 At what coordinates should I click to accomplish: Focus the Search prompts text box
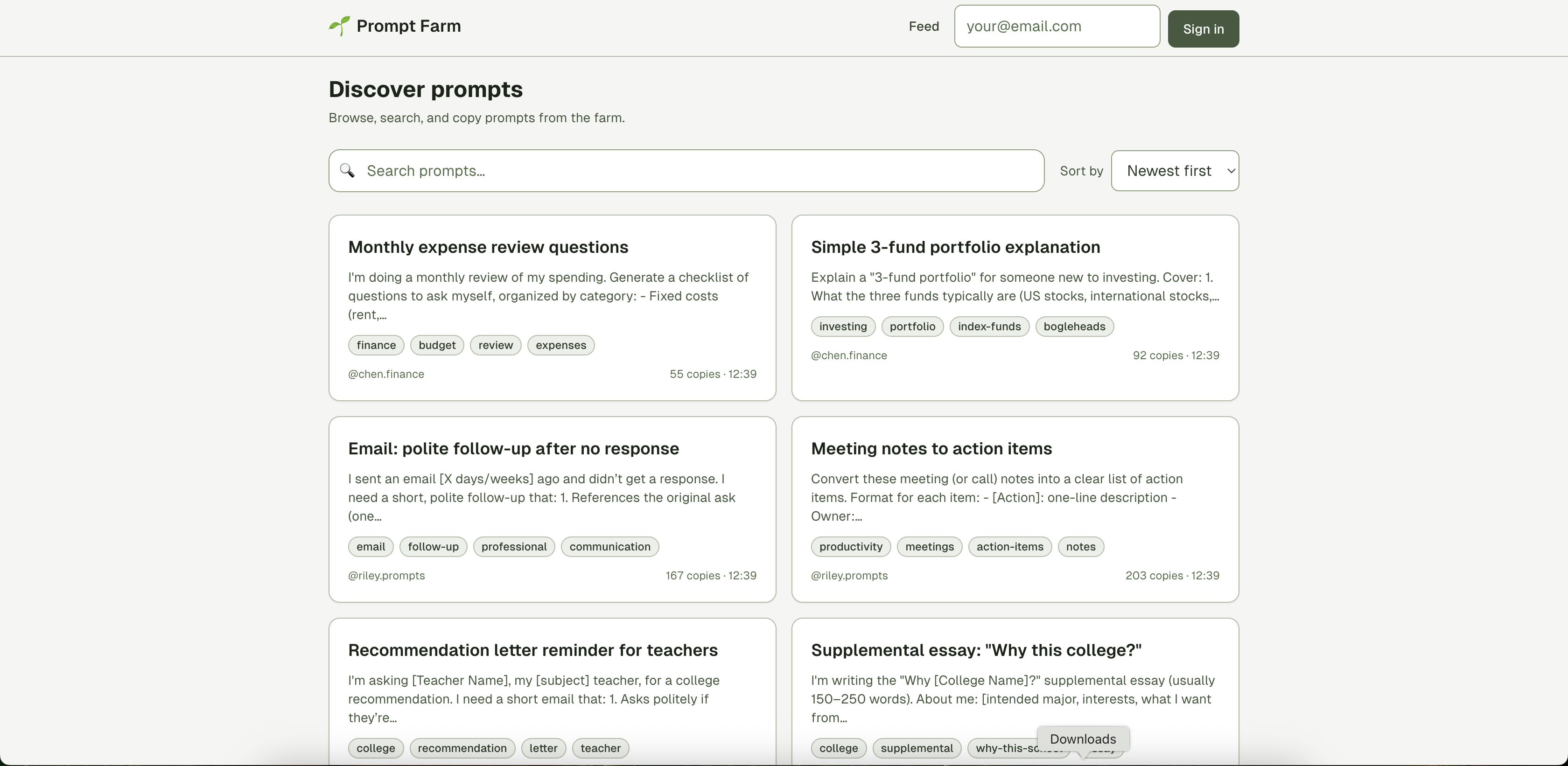click(700, 171)
